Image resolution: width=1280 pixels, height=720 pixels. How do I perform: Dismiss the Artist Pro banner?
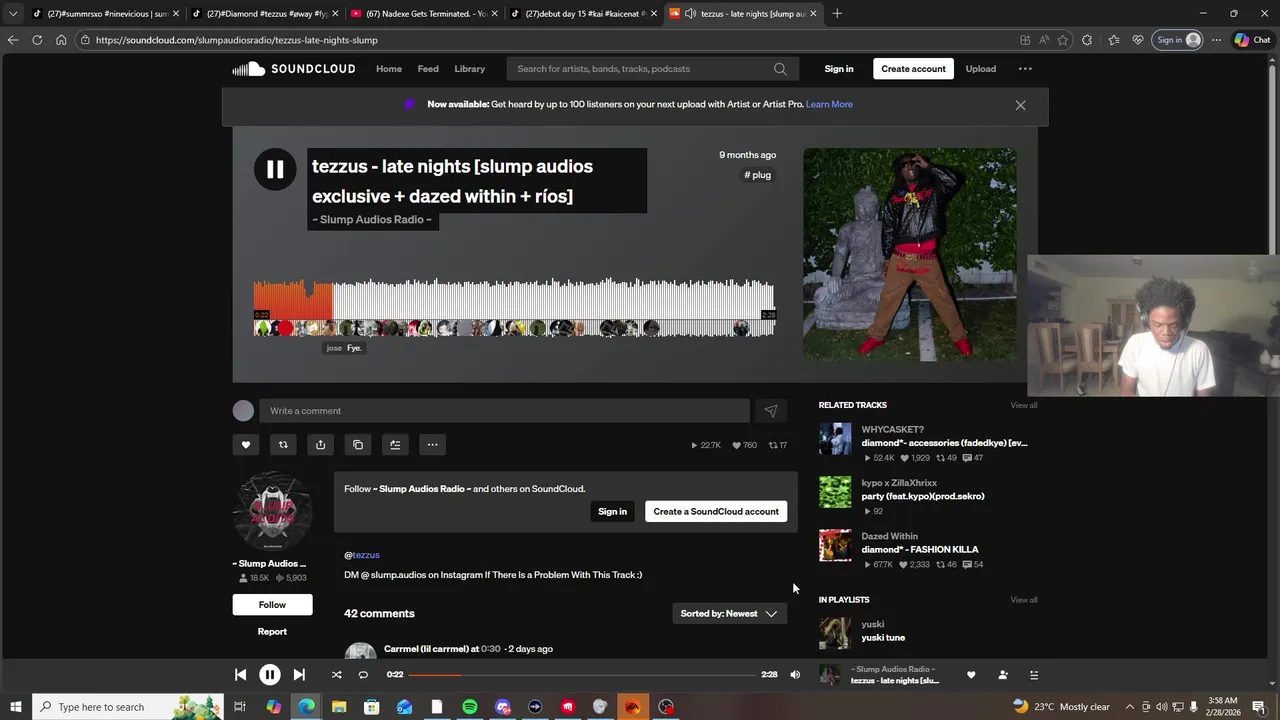tap(1020, 105)
